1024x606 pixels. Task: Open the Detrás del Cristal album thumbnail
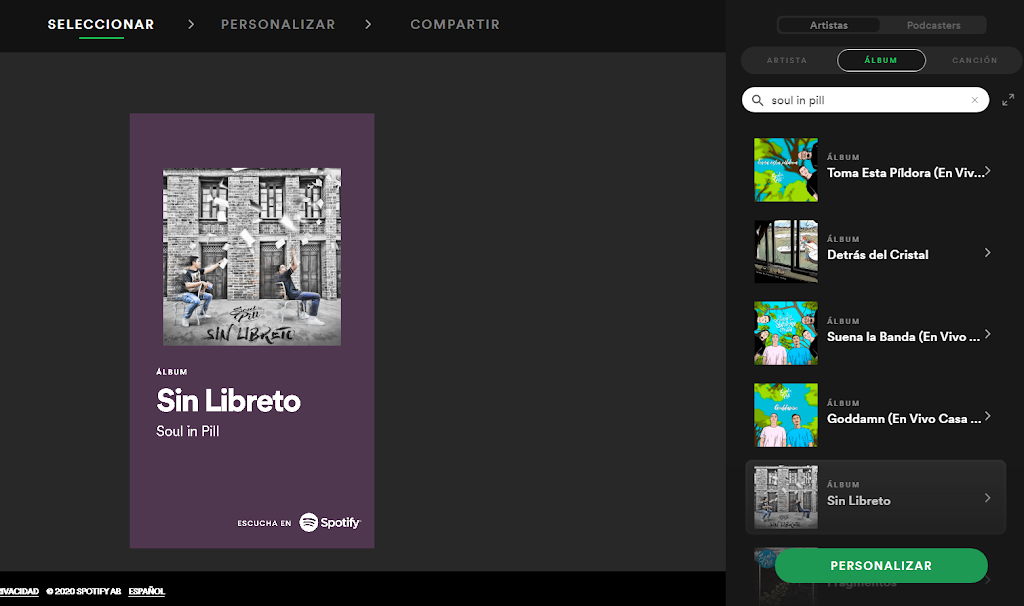tap(786, 251)
